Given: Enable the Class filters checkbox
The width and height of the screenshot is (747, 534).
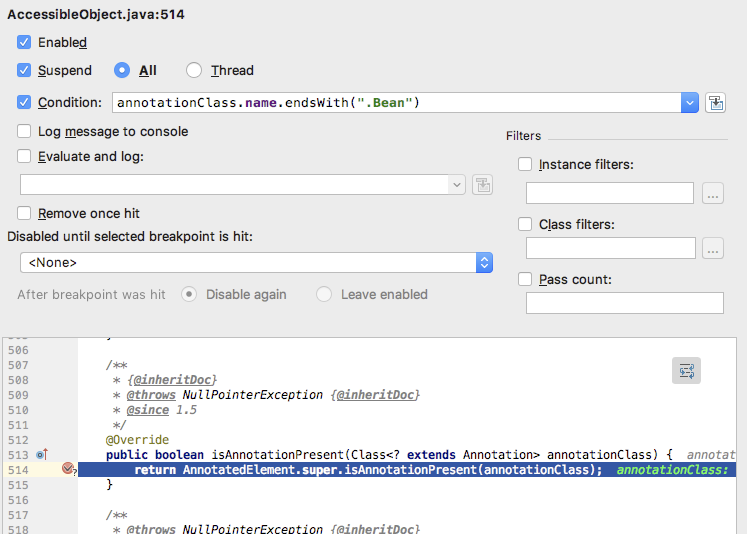Looking at the screenshot, I should point(525,224).
